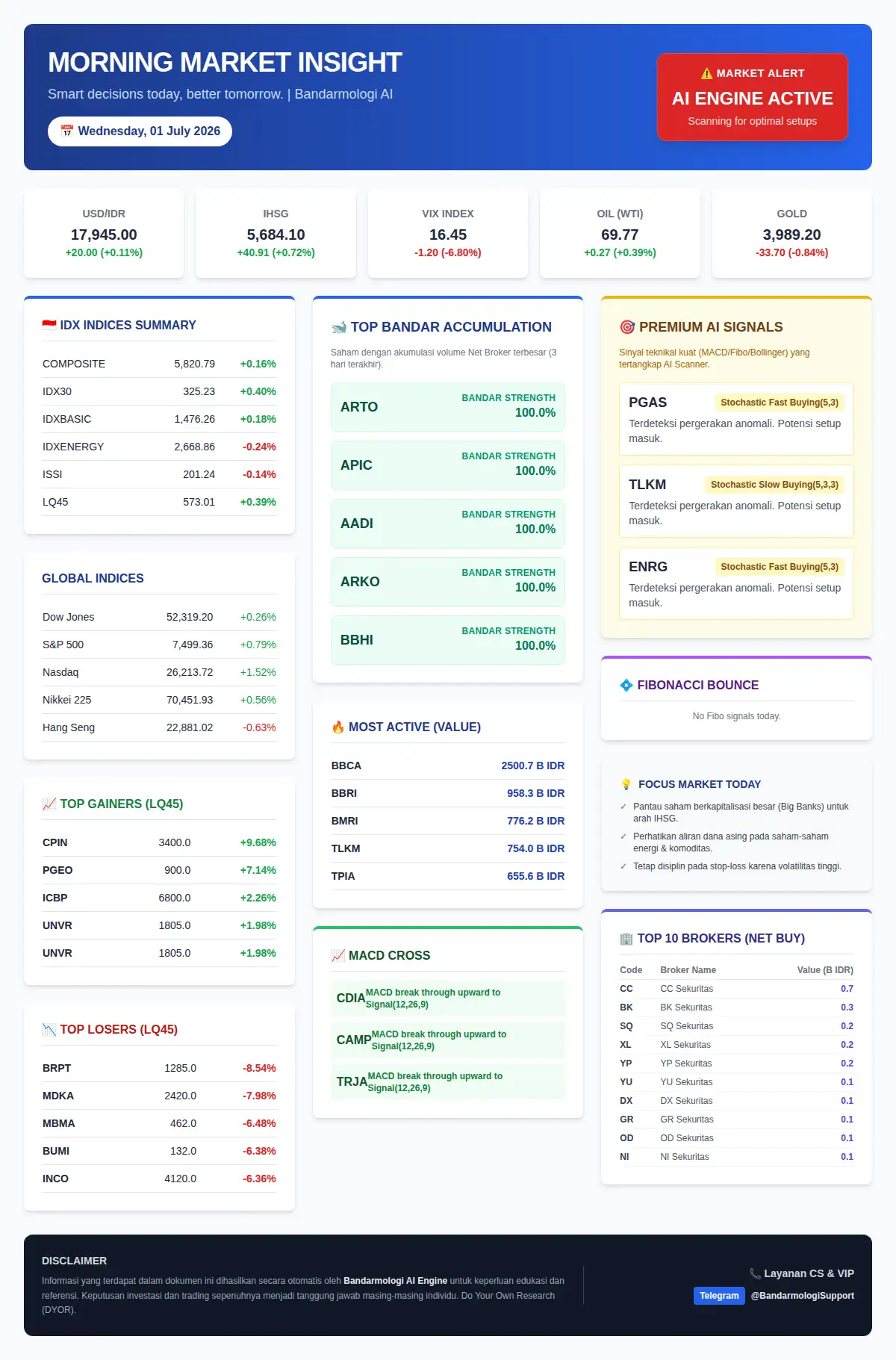This screenshot has width=896, height=1360.
Task: Click the AADI bandar strength card
Action: tap(448, 524)
